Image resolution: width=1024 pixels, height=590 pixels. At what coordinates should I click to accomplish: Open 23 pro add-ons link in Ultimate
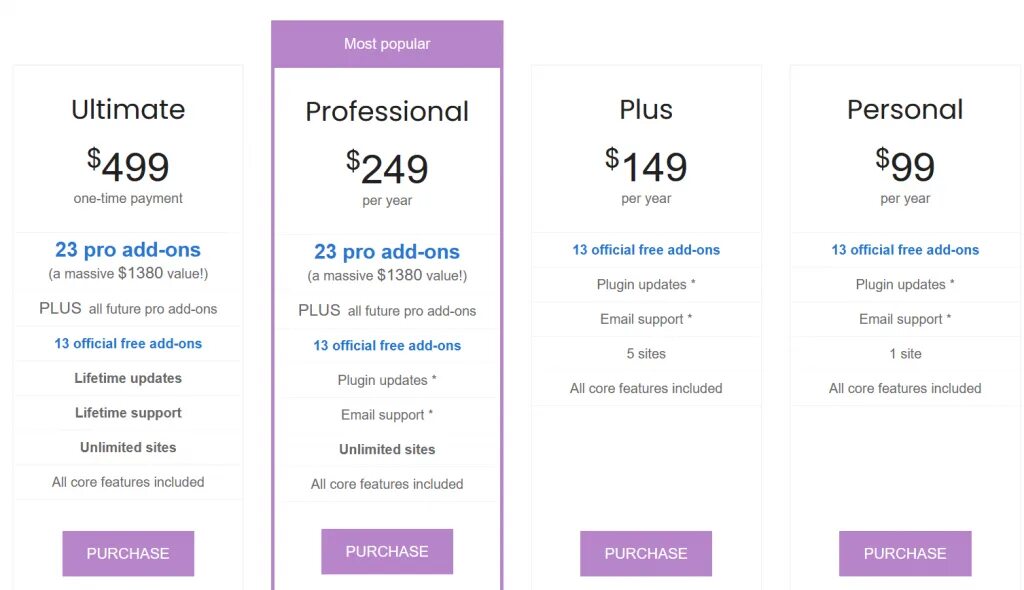point(128,250)
